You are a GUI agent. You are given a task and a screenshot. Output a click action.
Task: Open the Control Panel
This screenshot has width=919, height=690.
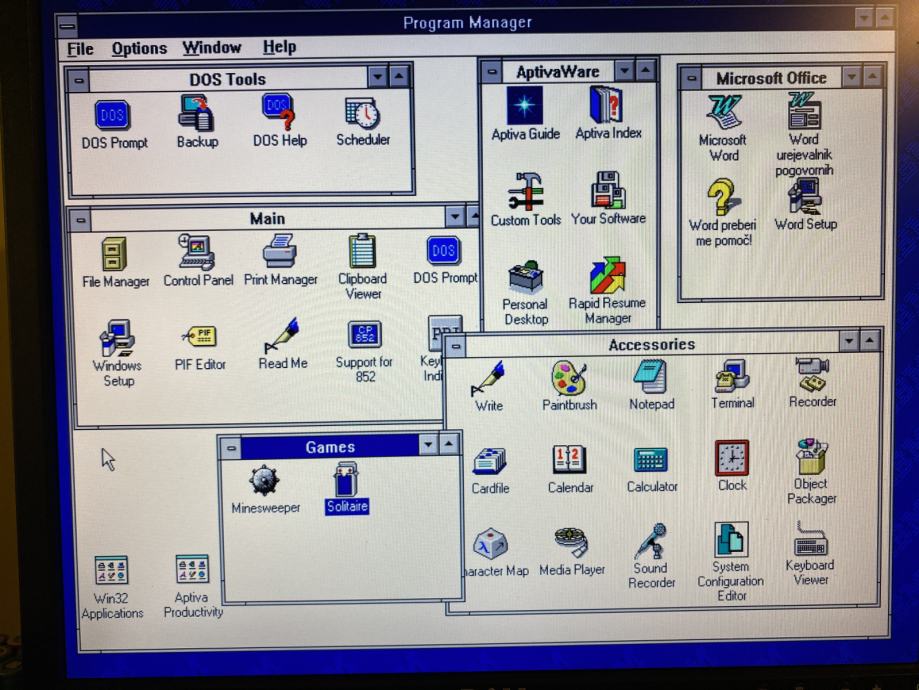(197, 255)
